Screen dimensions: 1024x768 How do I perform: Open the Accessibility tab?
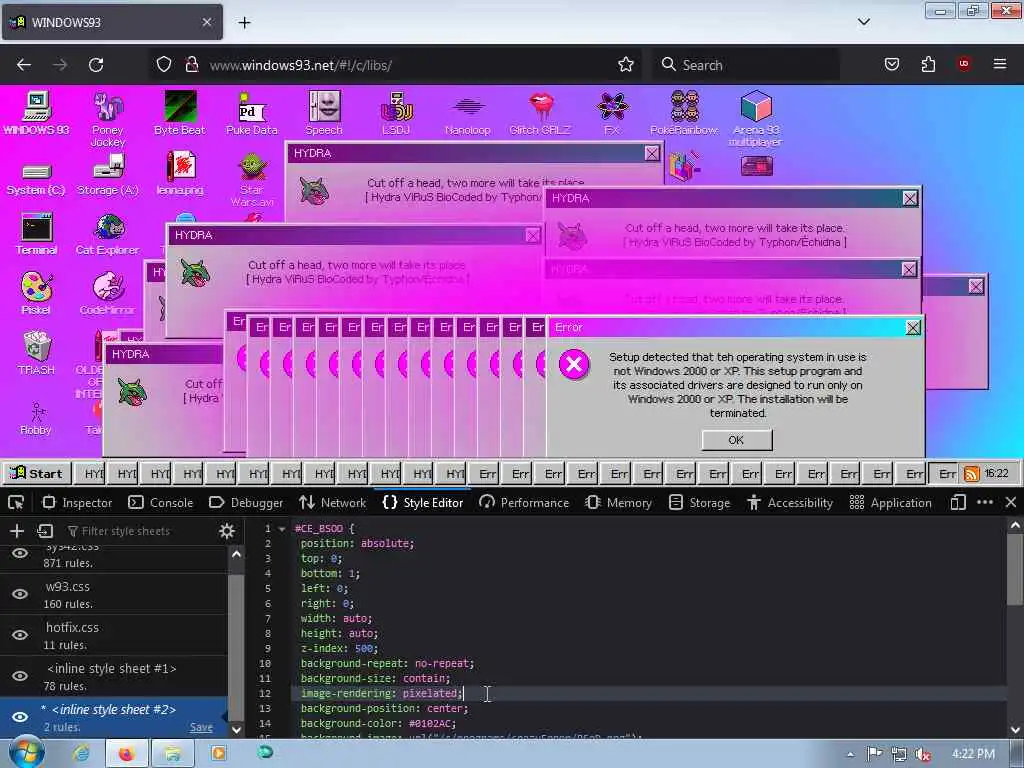pyautogui.click(x=790, y=502)
